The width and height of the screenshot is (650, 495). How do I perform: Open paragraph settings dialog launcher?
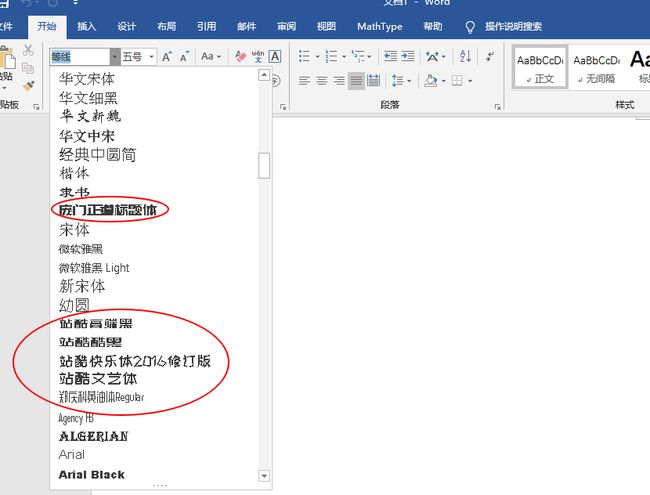(497, 107)
